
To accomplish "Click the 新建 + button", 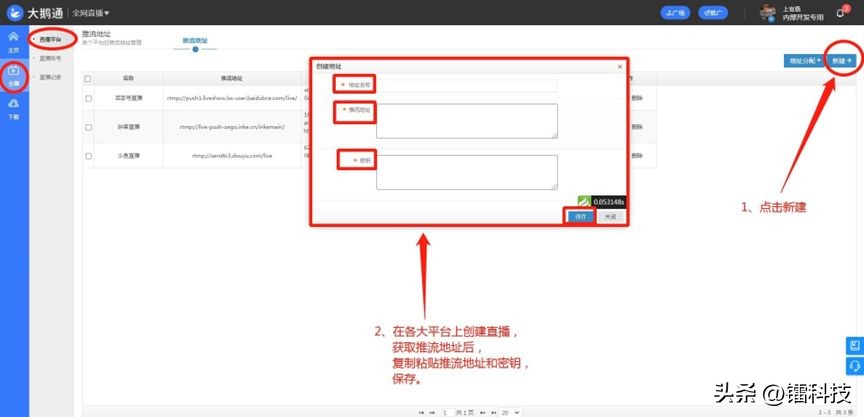I will pos(842,61).
